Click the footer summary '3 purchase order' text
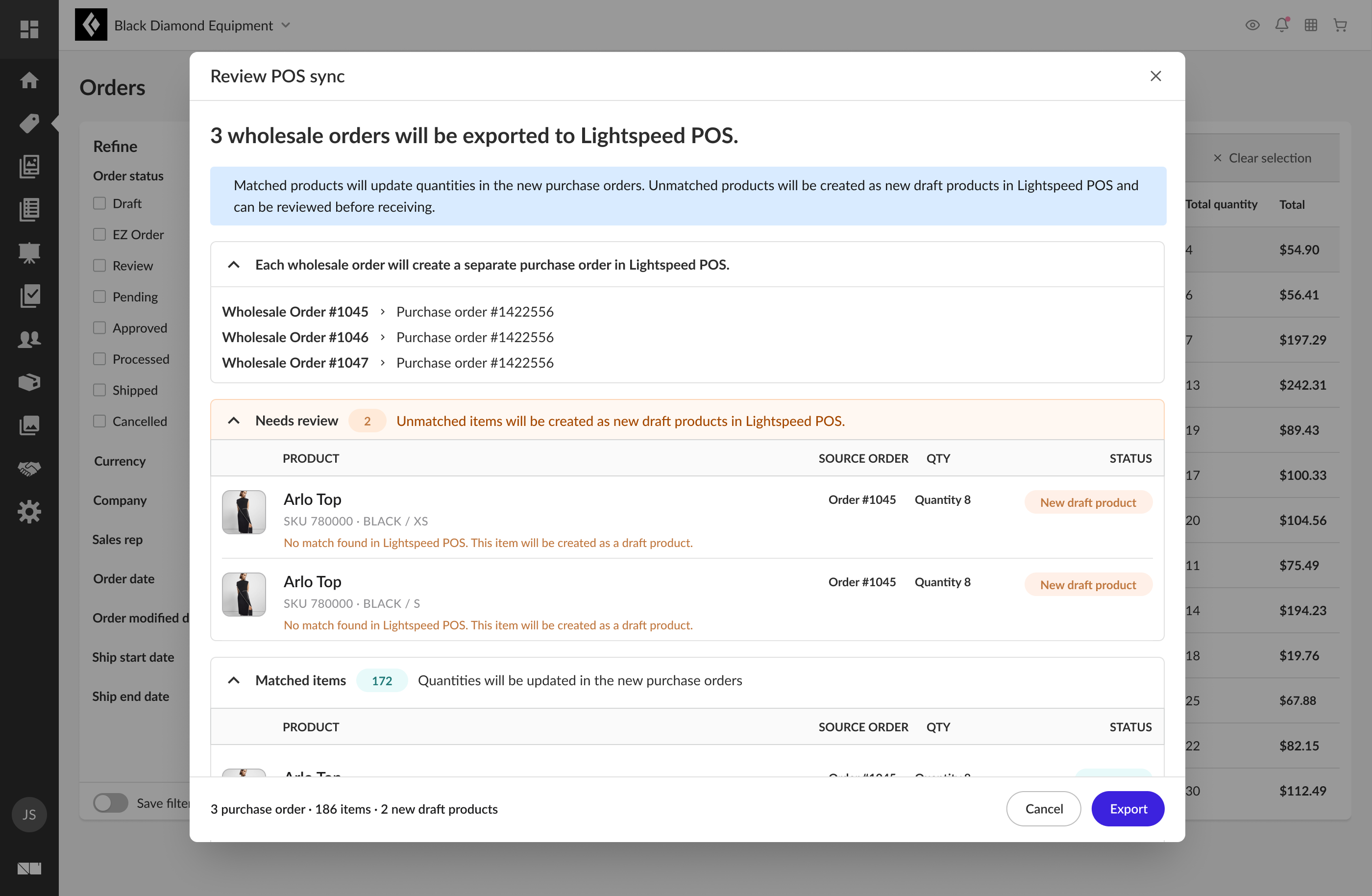The height and width of the screenshot is (896, 1372). click(x=258, y=809)
